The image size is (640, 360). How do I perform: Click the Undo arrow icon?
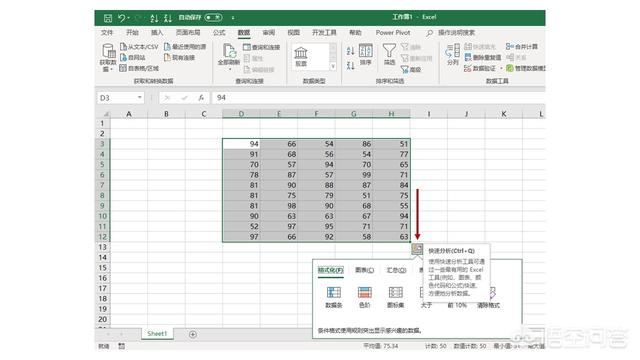122,18
